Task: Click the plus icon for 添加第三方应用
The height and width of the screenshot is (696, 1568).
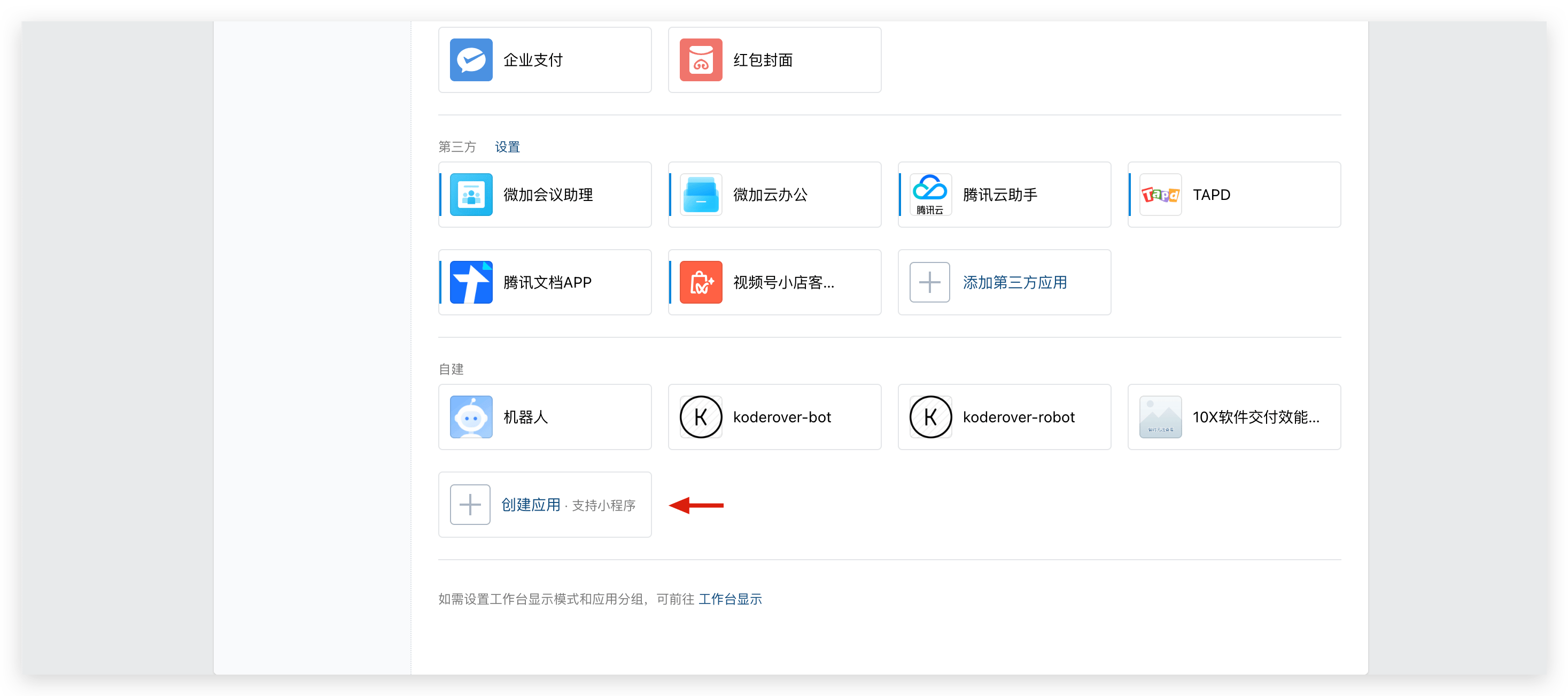Action: click(x=929, y=283)
